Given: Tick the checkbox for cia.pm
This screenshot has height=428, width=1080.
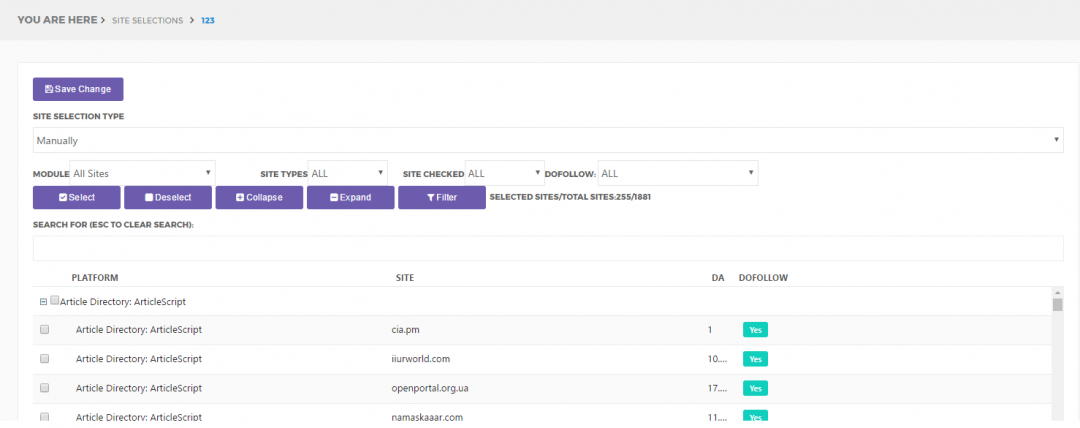Looking at the screenshot, I should pyautogui.click(x=44, y=329).
